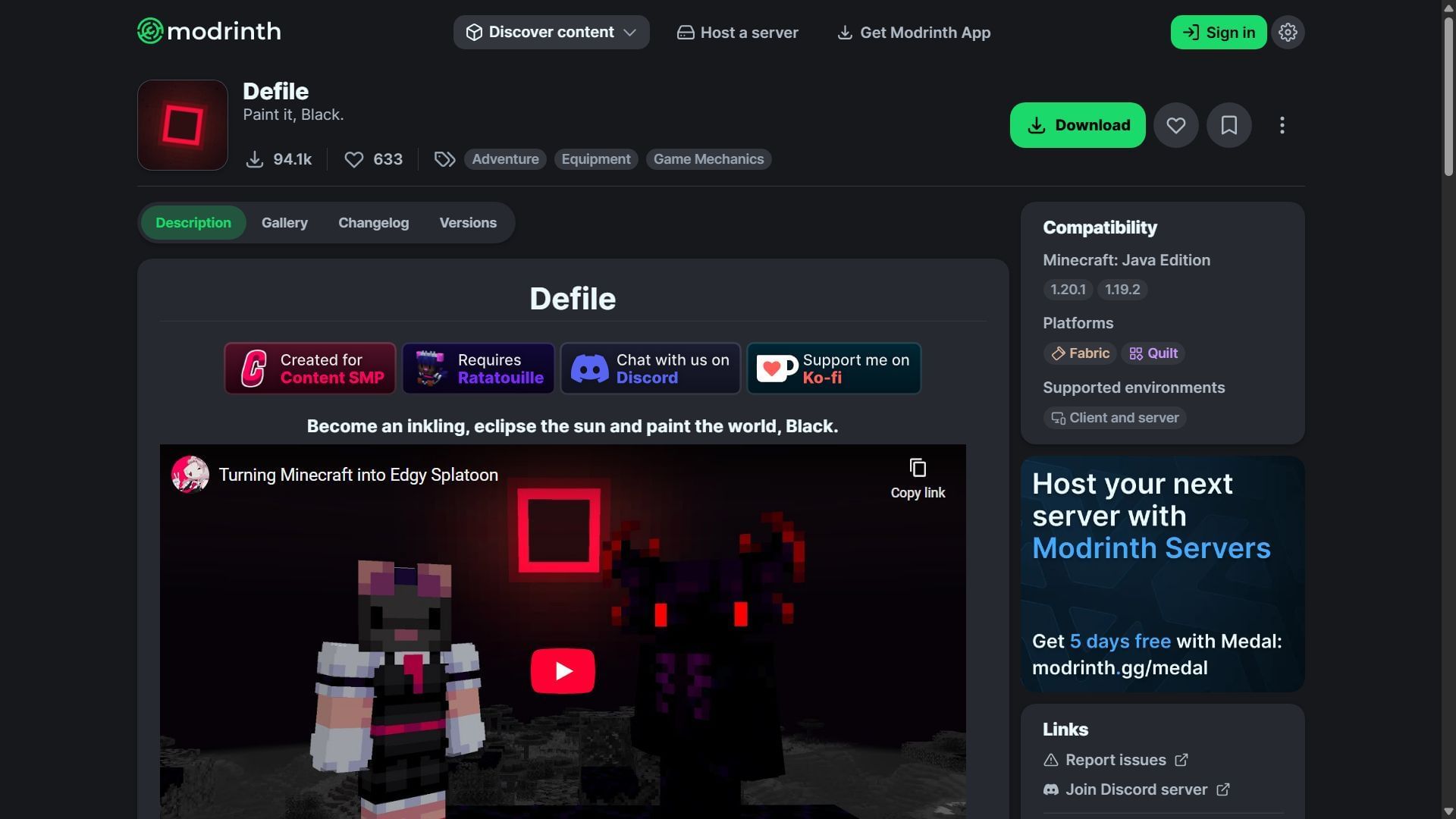Open the three-dot more options menu
This screenshot has height=819, width=1456.
(x=1282, y=125)
